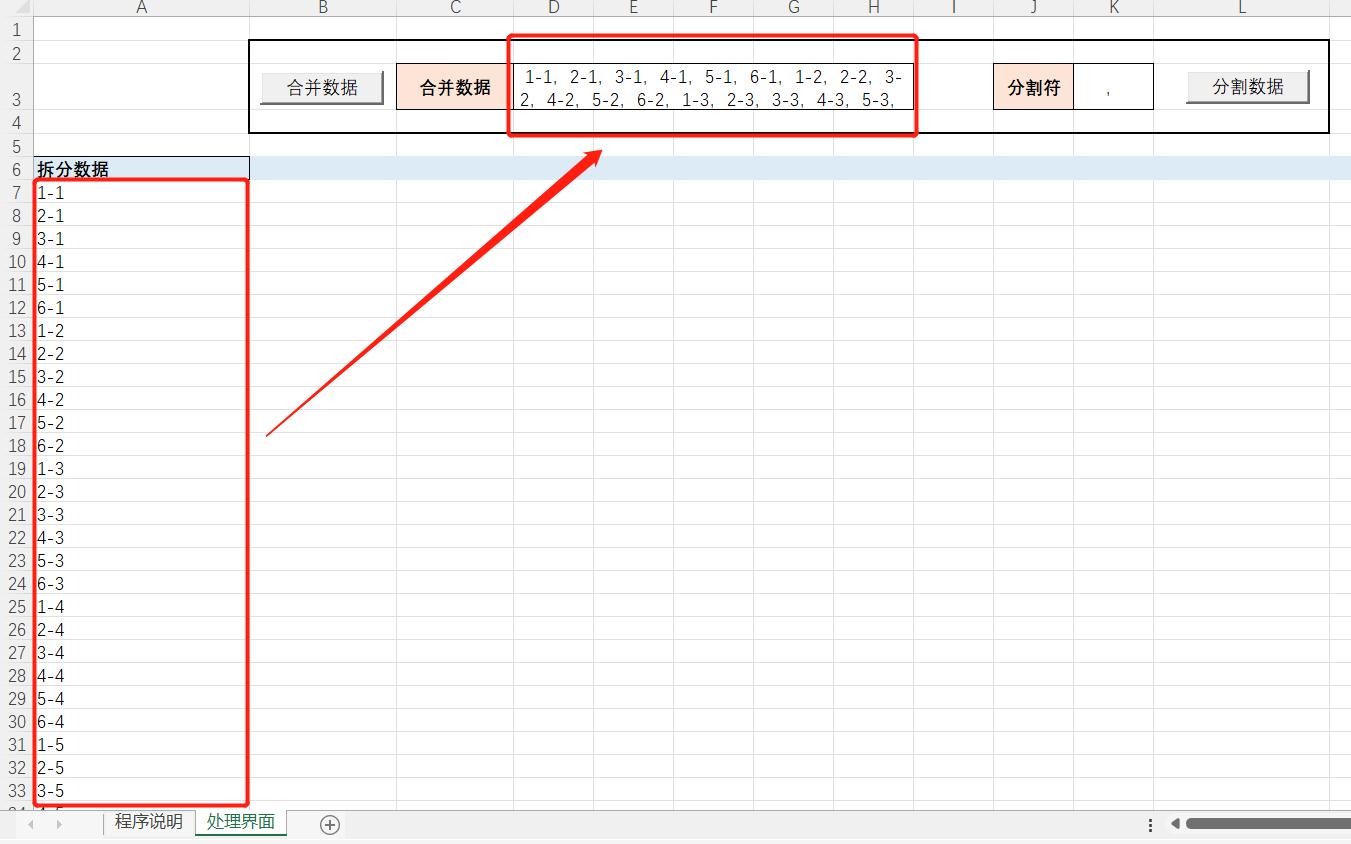1351x844 pixels.
Task: Switch to the 处理界面 sheet tab
Action: (x=240, y=821)
